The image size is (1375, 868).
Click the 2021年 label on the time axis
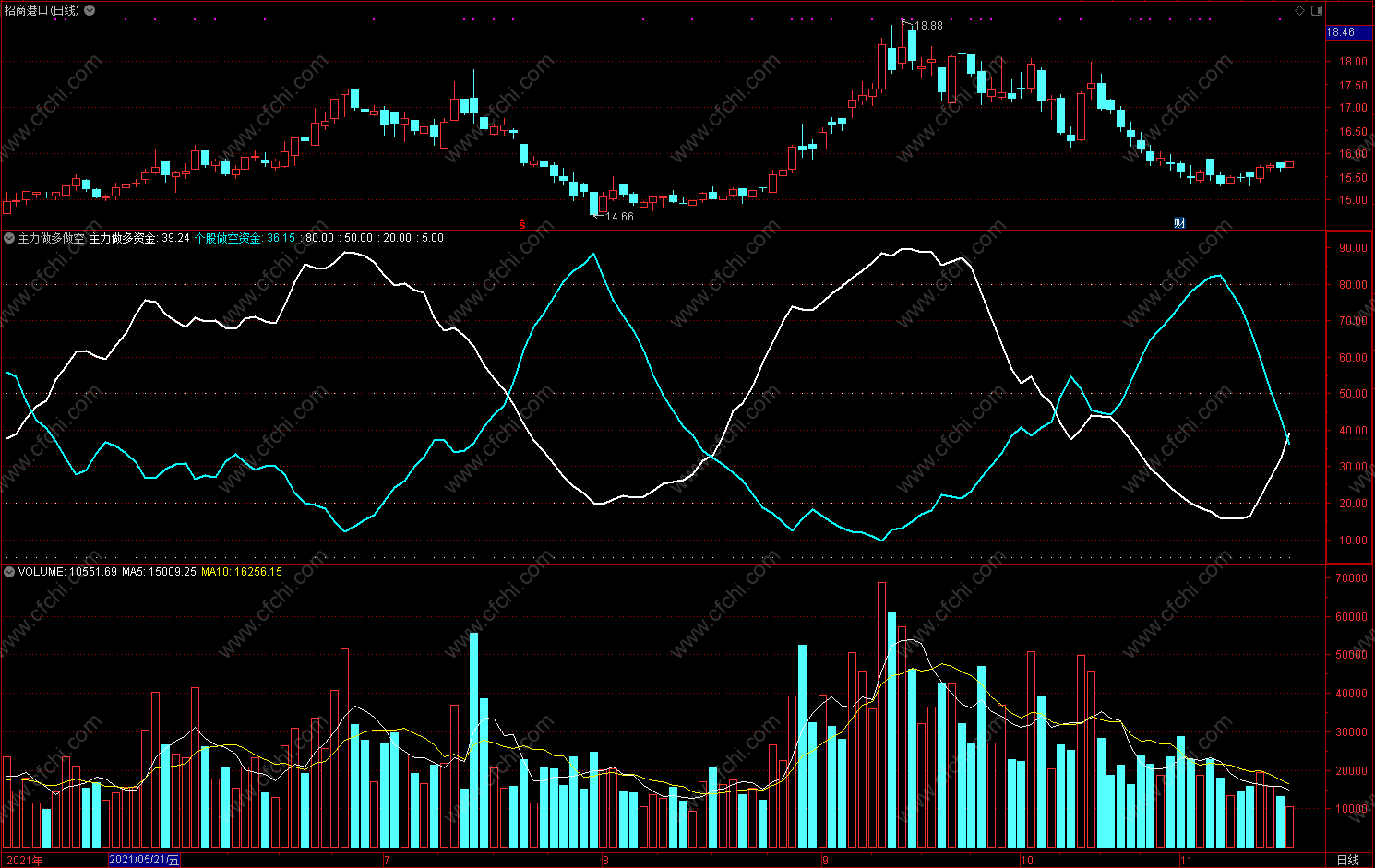tap(24, 860)
